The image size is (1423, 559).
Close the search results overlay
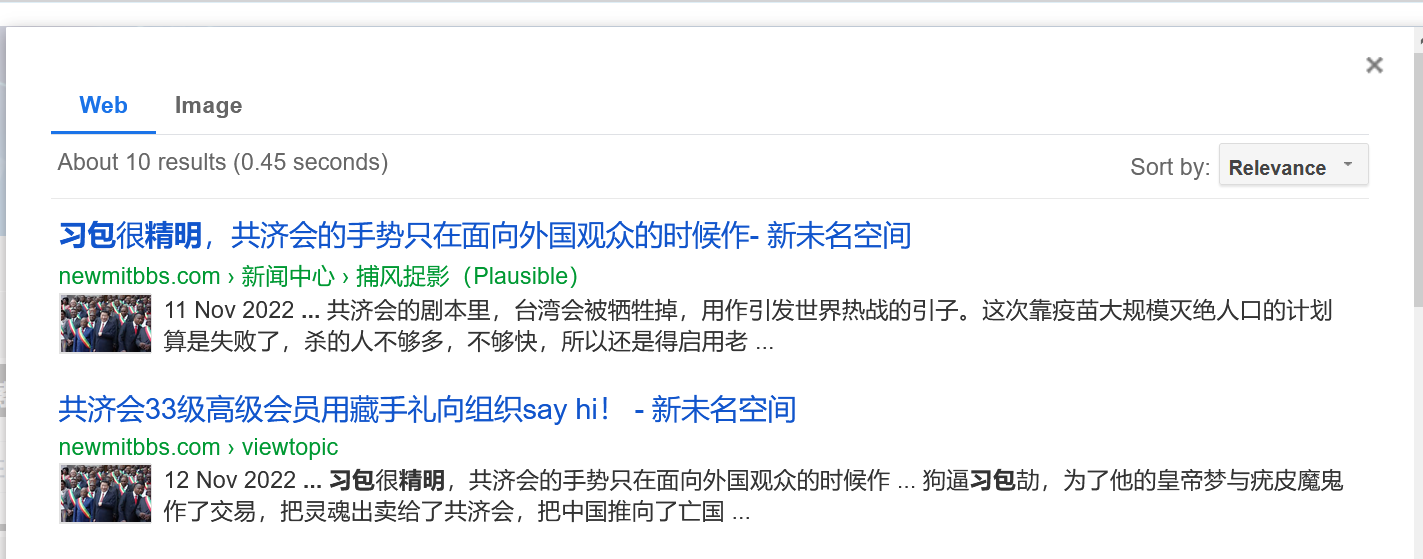coord(1374,65)
